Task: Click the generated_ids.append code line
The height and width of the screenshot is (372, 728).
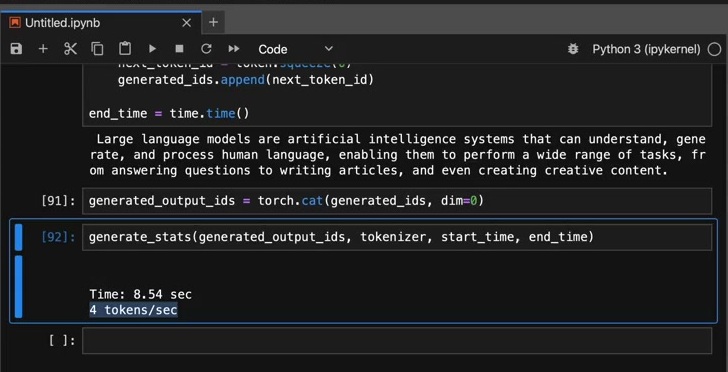Action: tap(246, 80)
